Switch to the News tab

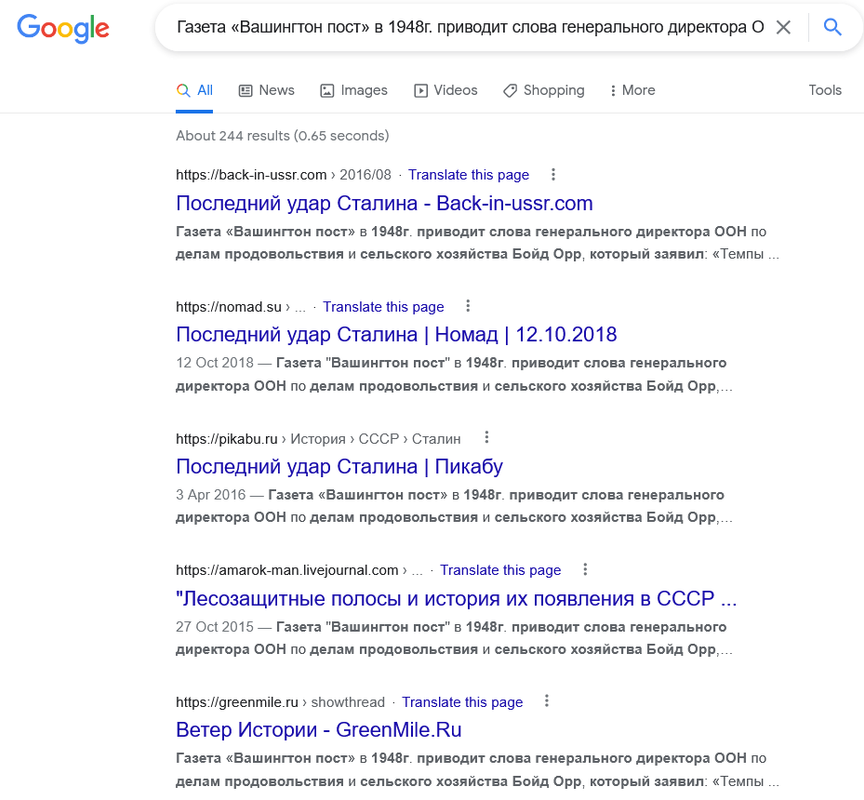[267, 90]
